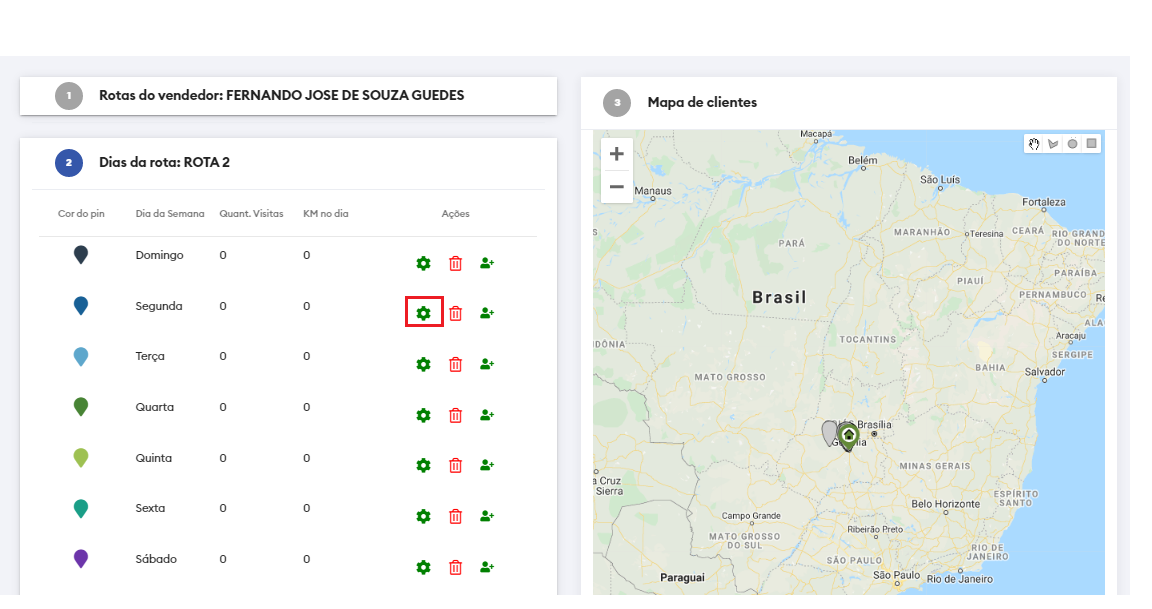1152x609 pixels.
Task: Add client to Sexta route day
Action: coord(487,516)
